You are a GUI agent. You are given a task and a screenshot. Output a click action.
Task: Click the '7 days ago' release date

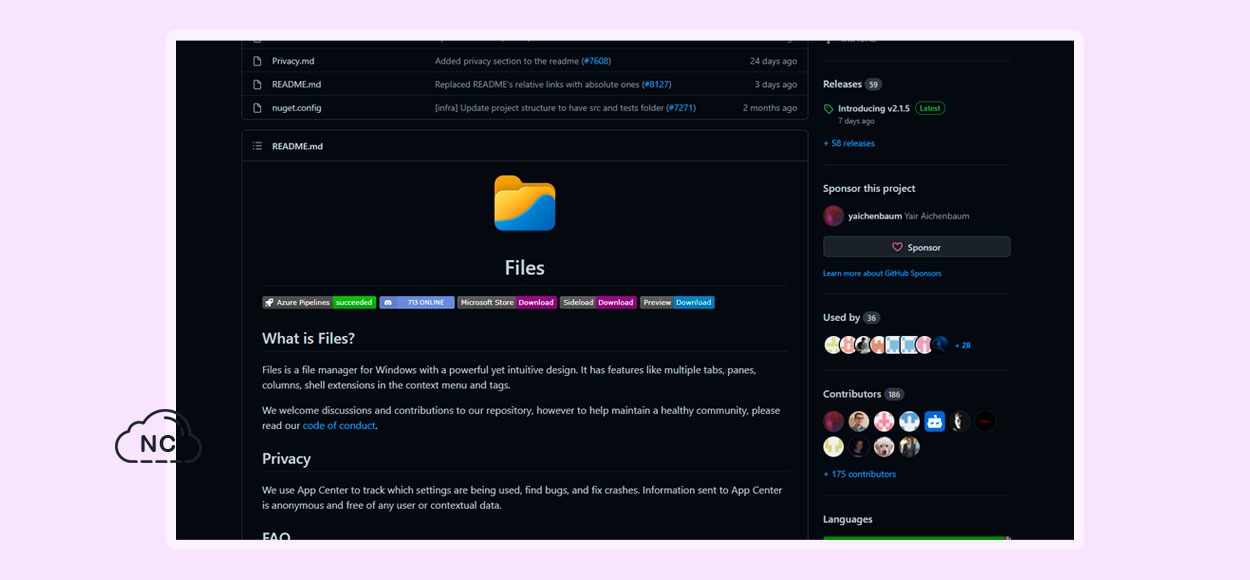pyautogui.click(x=856, y=121)
